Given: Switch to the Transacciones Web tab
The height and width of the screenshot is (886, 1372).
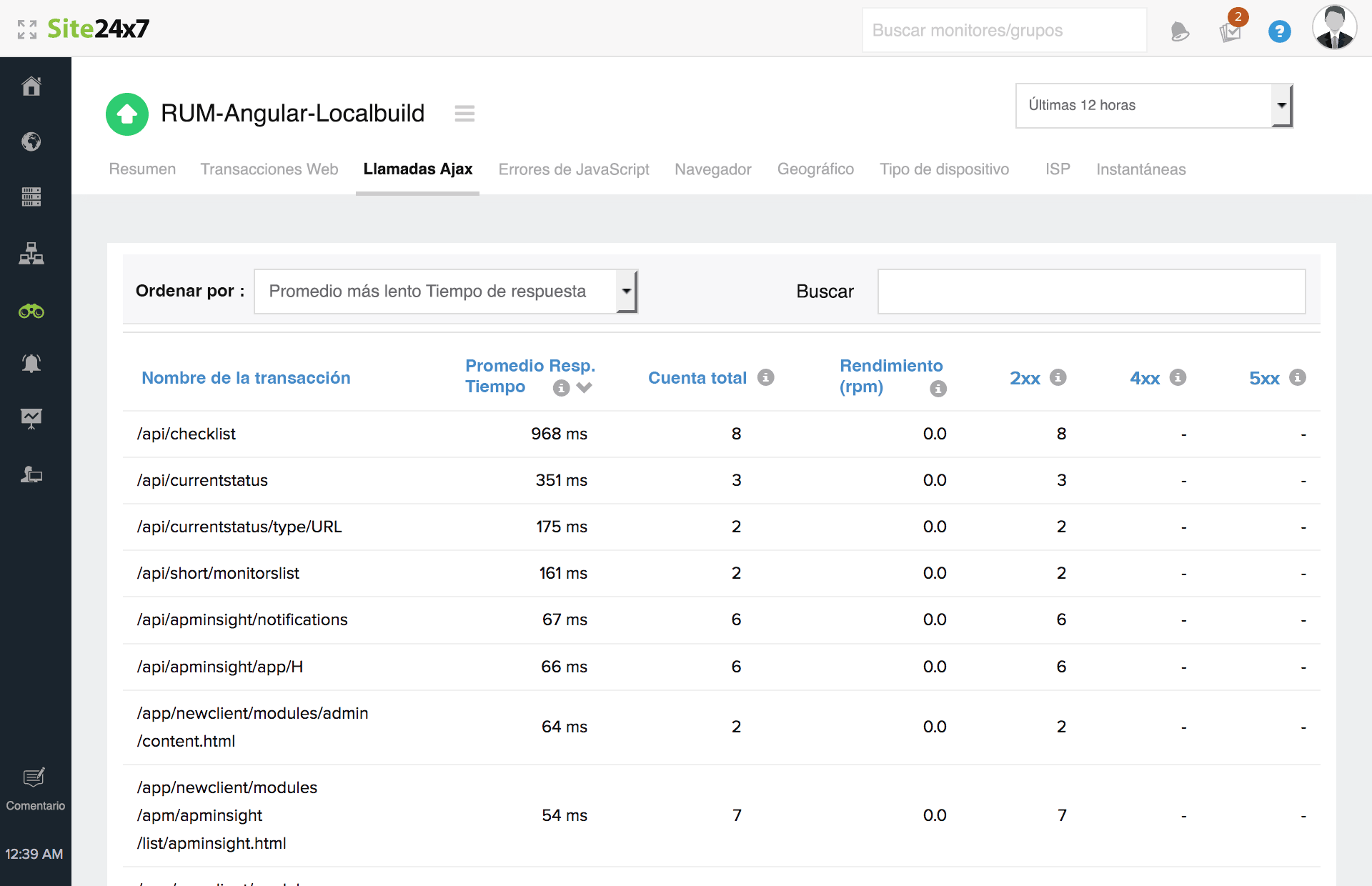Looking at the screenshot, I should pyautogui.click(x=269, y=169).
